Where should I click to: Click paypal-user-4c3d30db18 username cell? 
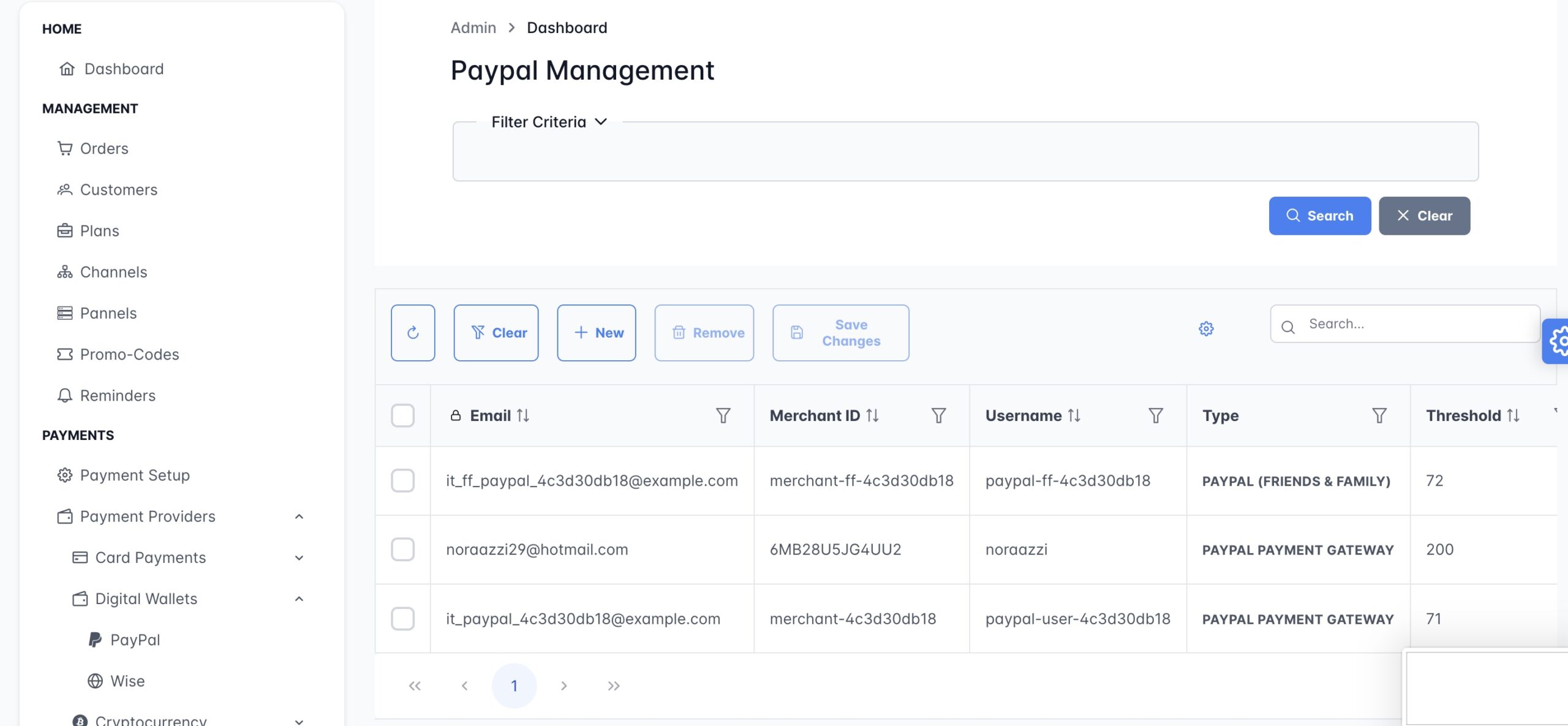pyautogui.click(x=1078, y=619)
